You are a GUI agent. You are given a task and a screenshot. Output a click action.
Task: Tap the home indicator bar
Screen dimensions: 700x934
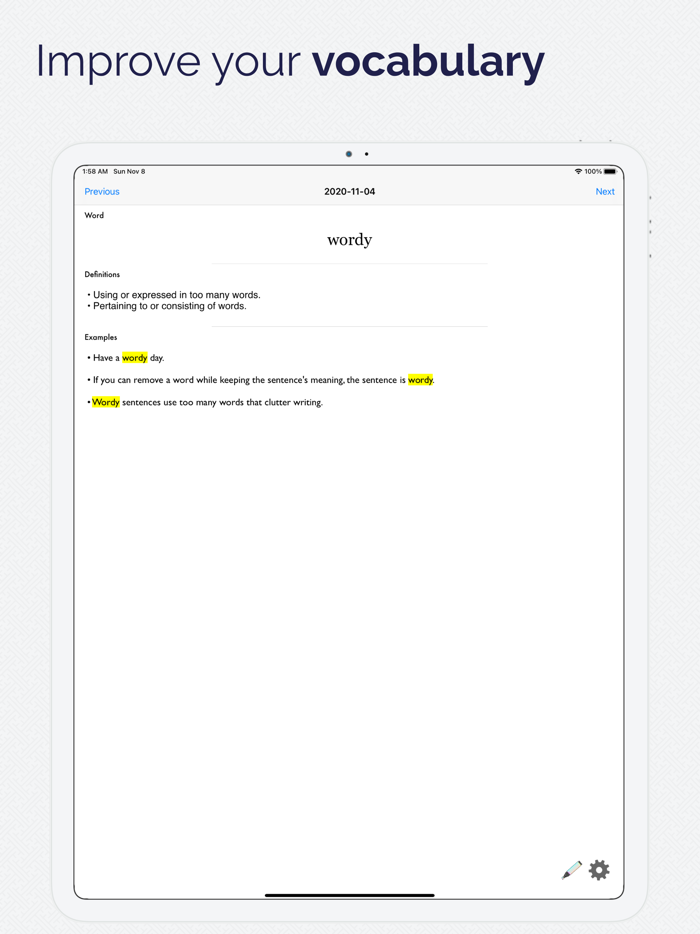pyautogui.click(x=350, y=895)
